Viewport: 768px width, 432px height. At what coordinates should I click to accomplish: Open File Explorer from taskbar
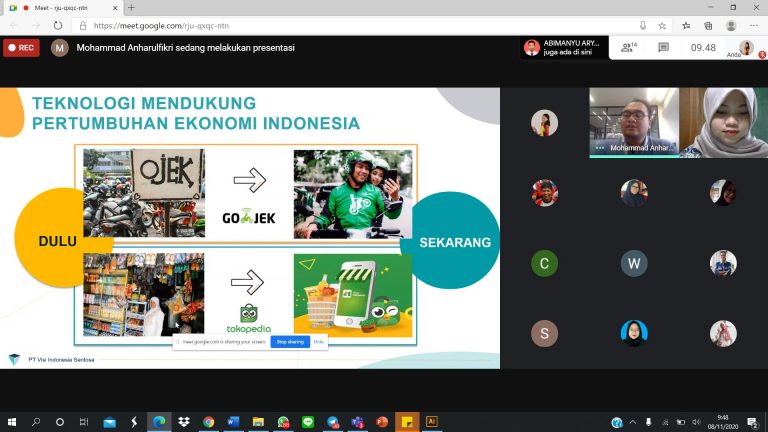(258, 422)
